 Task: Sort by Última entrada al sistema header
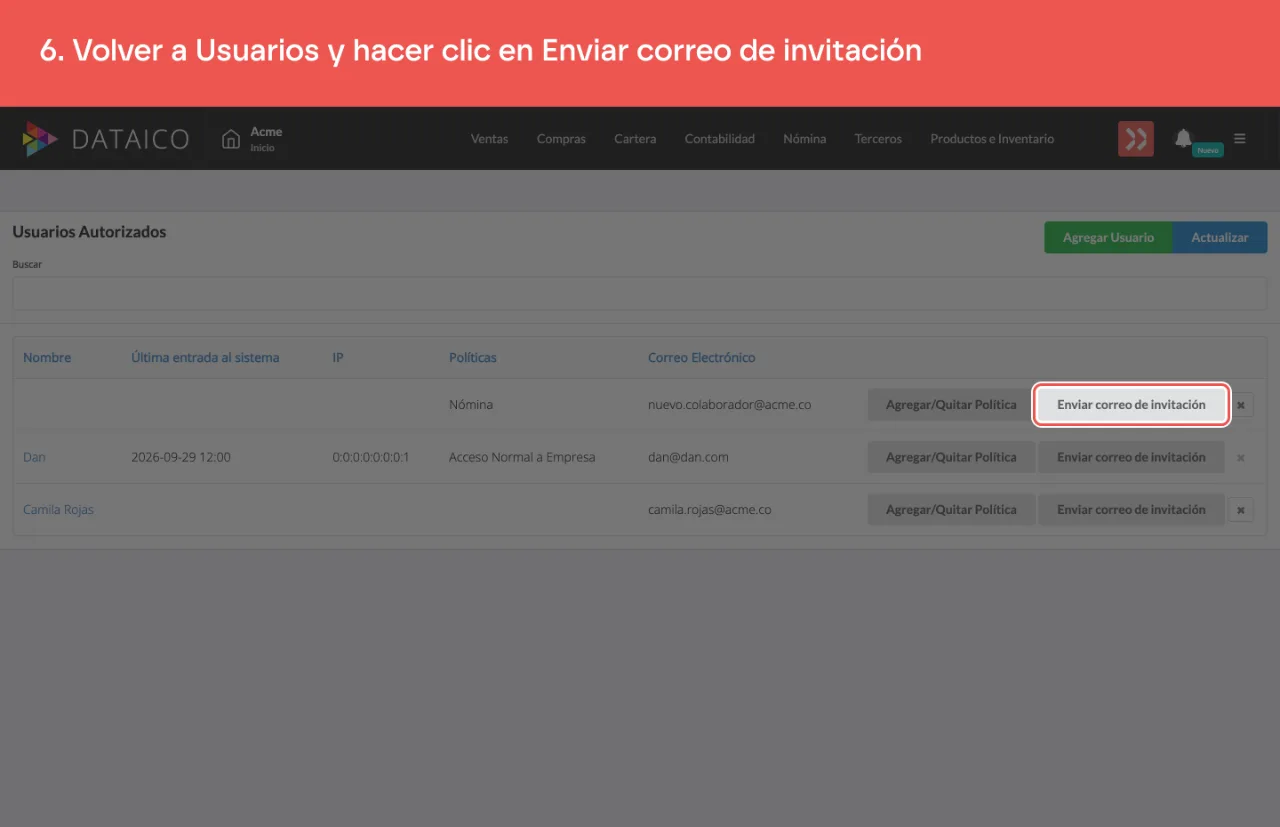[x=205, y=357]
